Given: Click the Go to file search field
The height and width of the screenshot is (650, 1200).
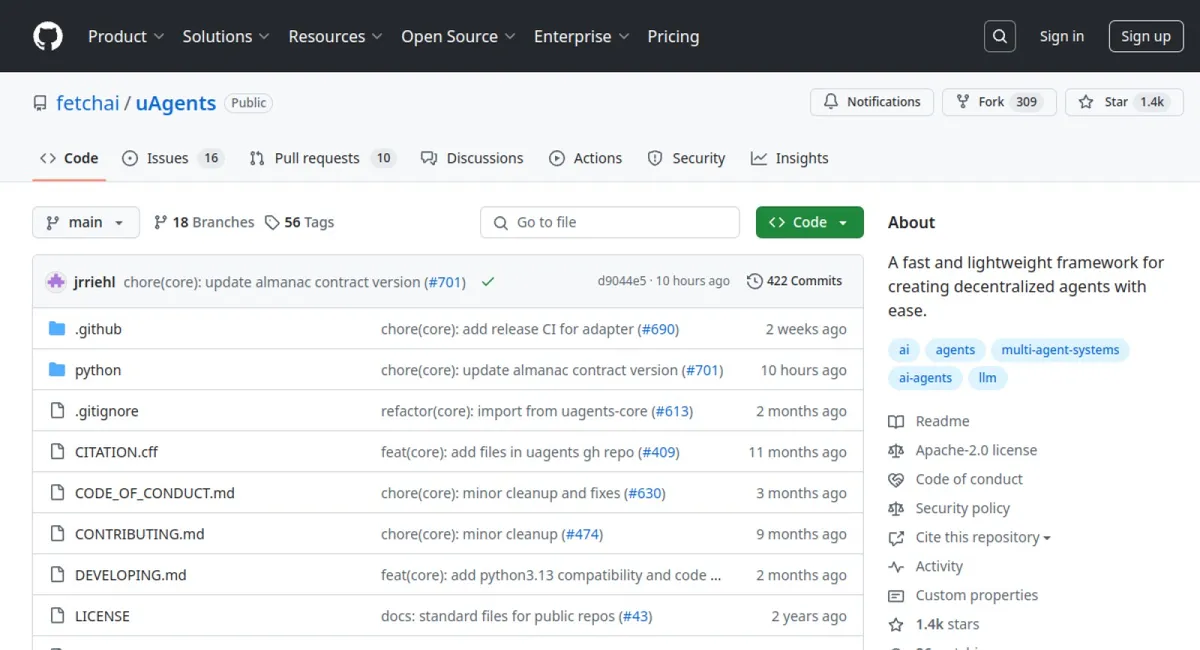Looking at the screenshot, I should pyautogui.click(x=610, y=222).
